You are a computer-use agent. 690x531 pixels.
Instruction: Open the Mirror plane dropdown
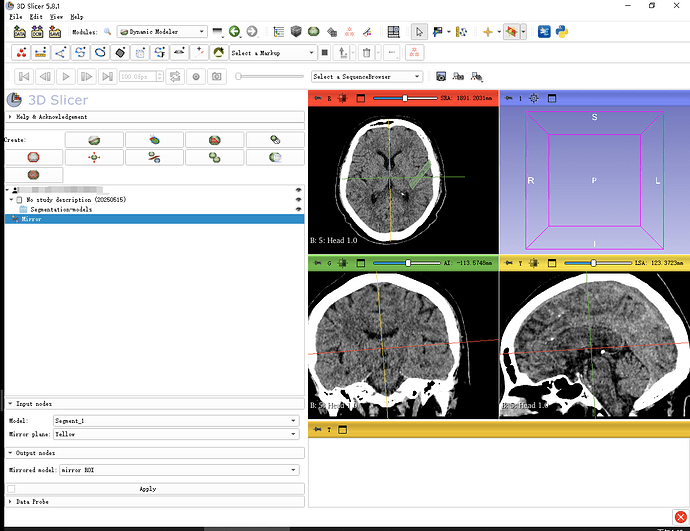coord(176,434)
